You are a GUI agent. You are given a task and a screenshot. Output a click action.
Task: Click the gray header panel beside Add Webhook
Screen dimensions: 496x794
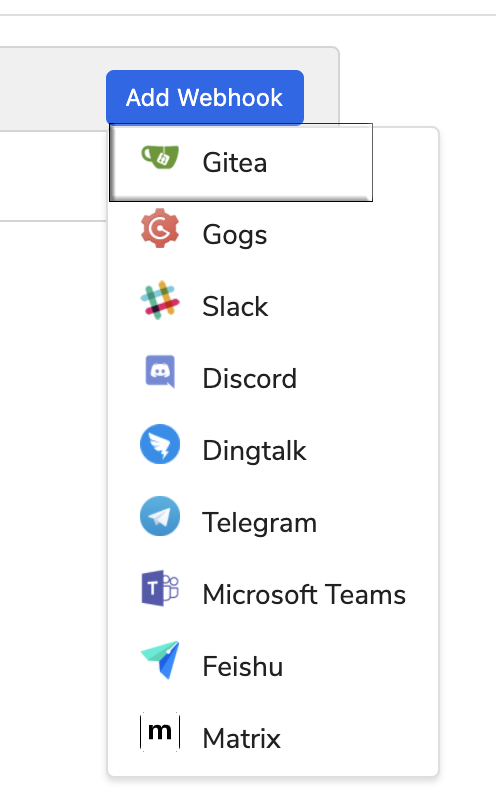[x=51, y=89]
